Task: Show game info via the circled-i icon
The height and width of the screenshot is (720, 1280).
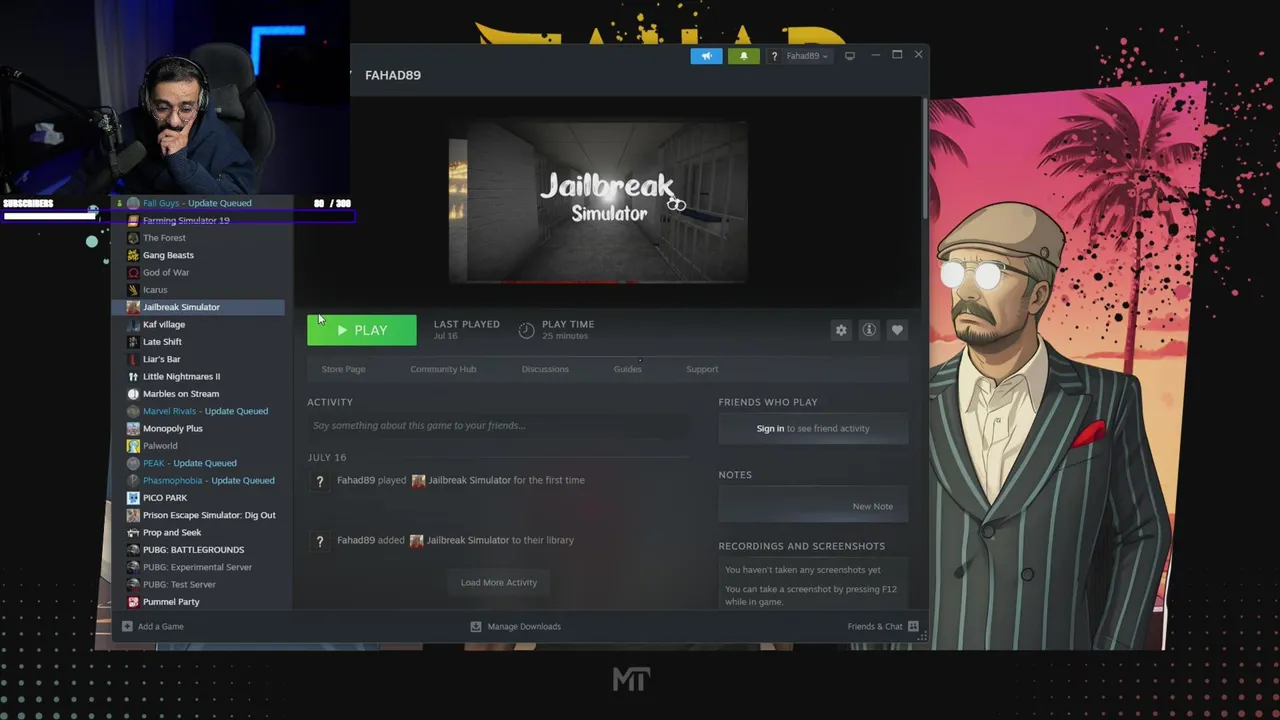Action: [x=869, y=330]
